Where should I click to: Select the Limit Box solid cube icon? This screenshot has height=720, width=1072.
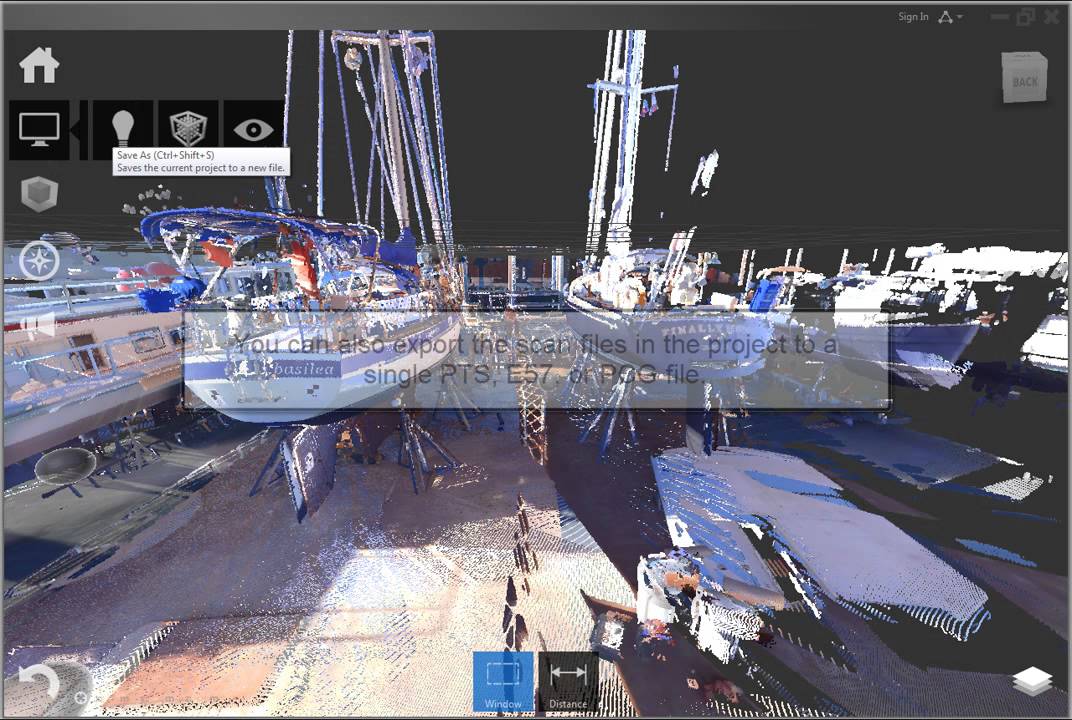pos(39,194)
